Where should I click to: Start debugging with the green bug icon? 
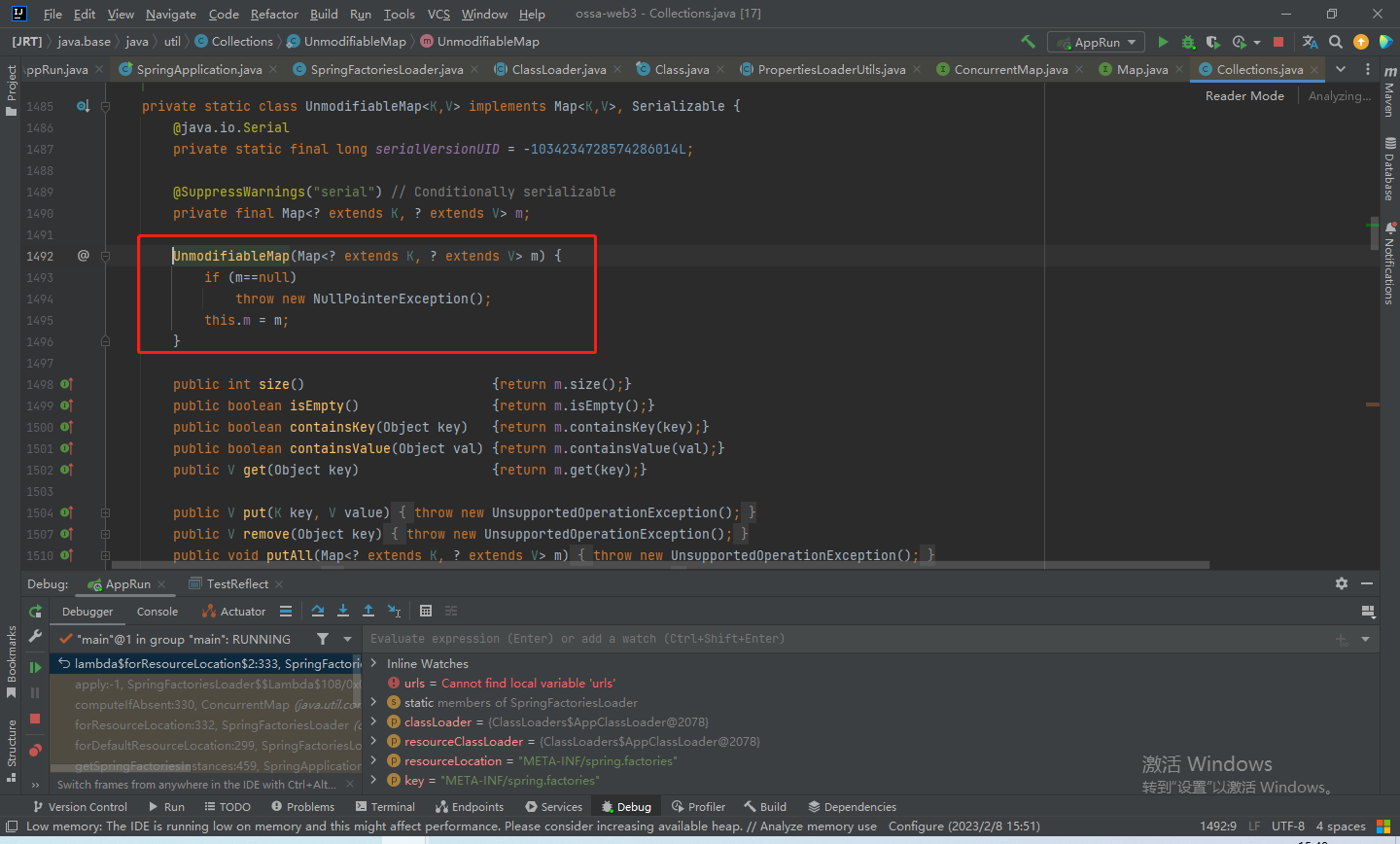click(x=1188, y=42)
